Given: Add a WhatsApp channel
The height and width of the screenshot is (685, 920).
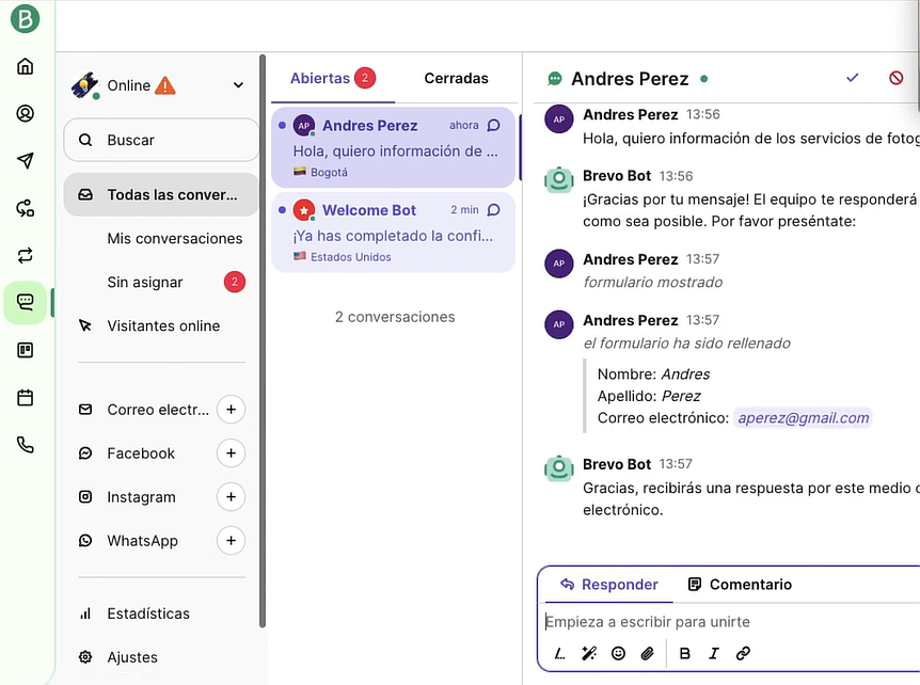Looking at the screenshot, I should pos(231,541).
